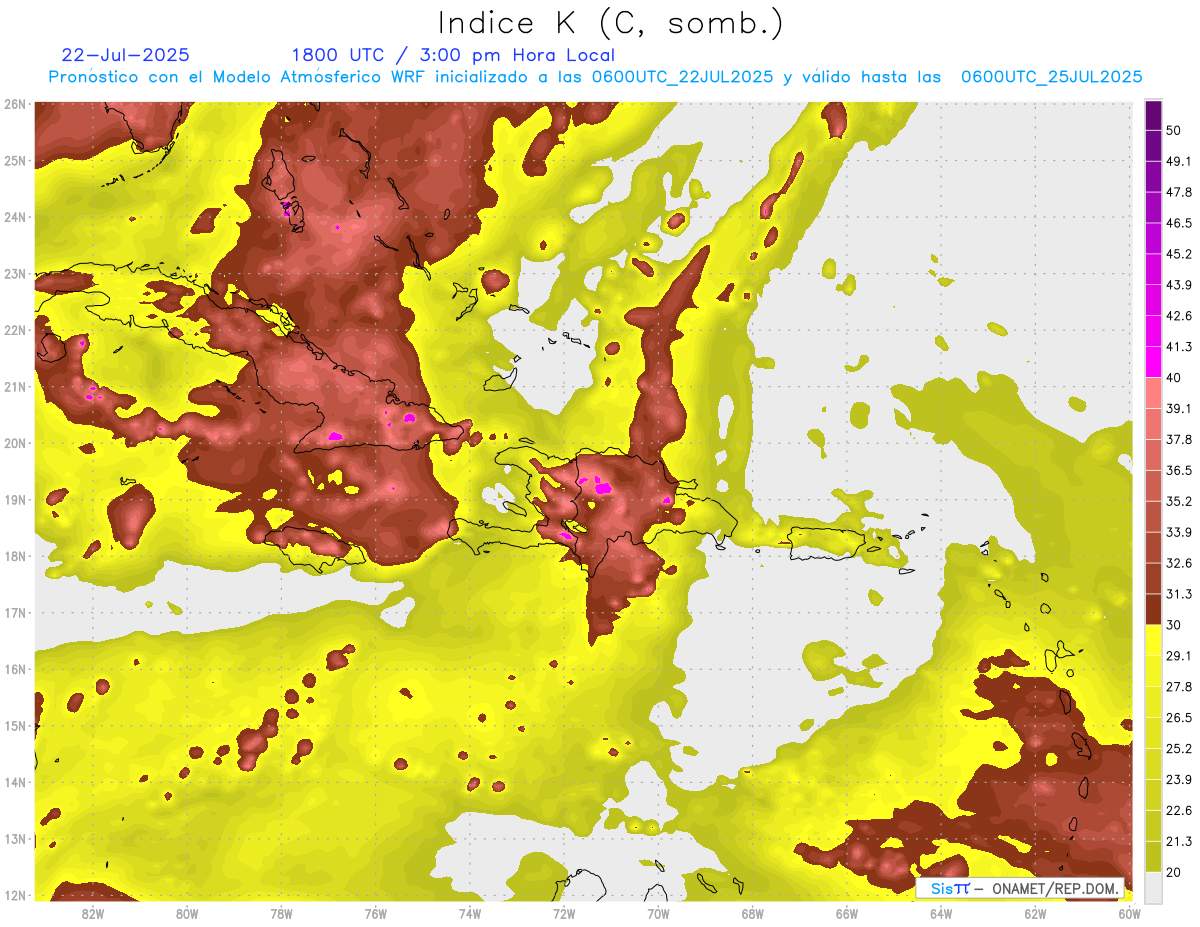Click the 'SisTT - ONAMET/REP.DOM.' credit box
The width and height of the screenshot is (1200, 927).
click(1020, 888)
